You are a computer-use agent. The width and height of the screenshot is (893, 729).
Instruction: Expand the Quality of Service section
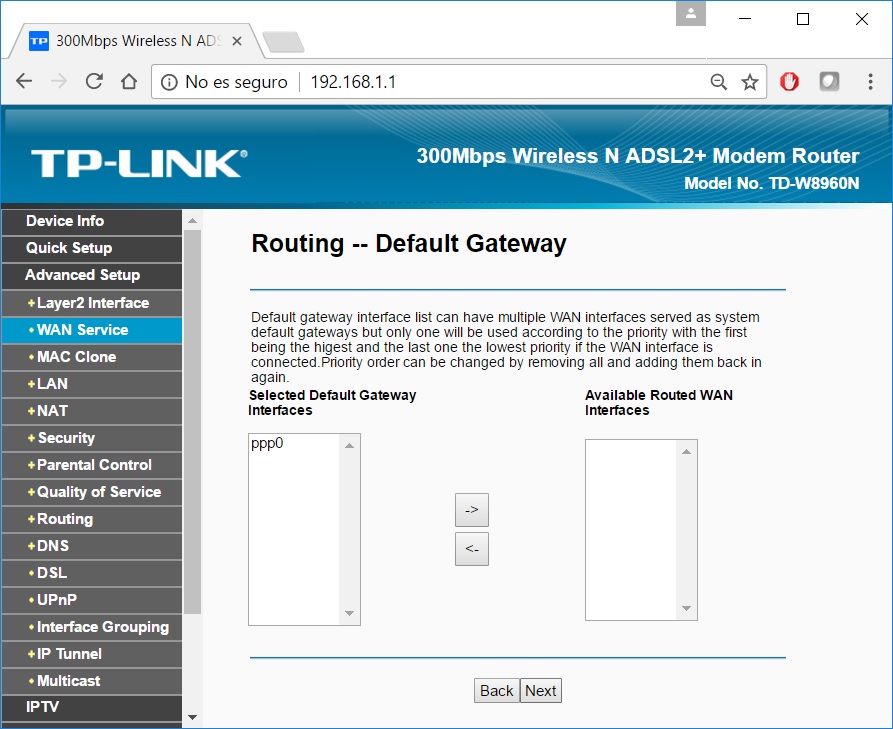[x=98, y=492]
